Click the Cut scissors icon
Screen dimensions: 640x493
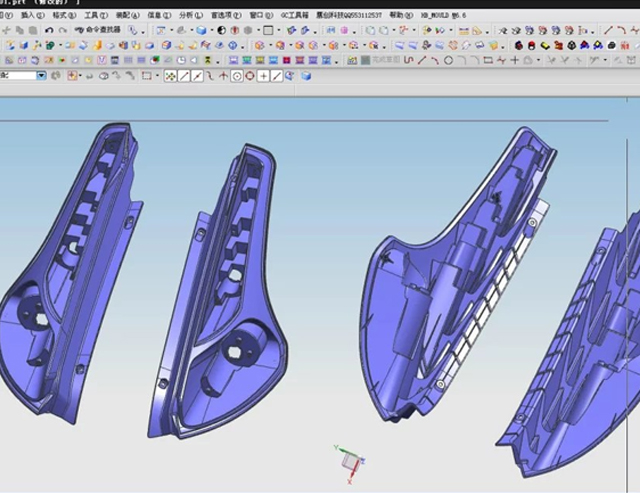[x=6, y=31]
